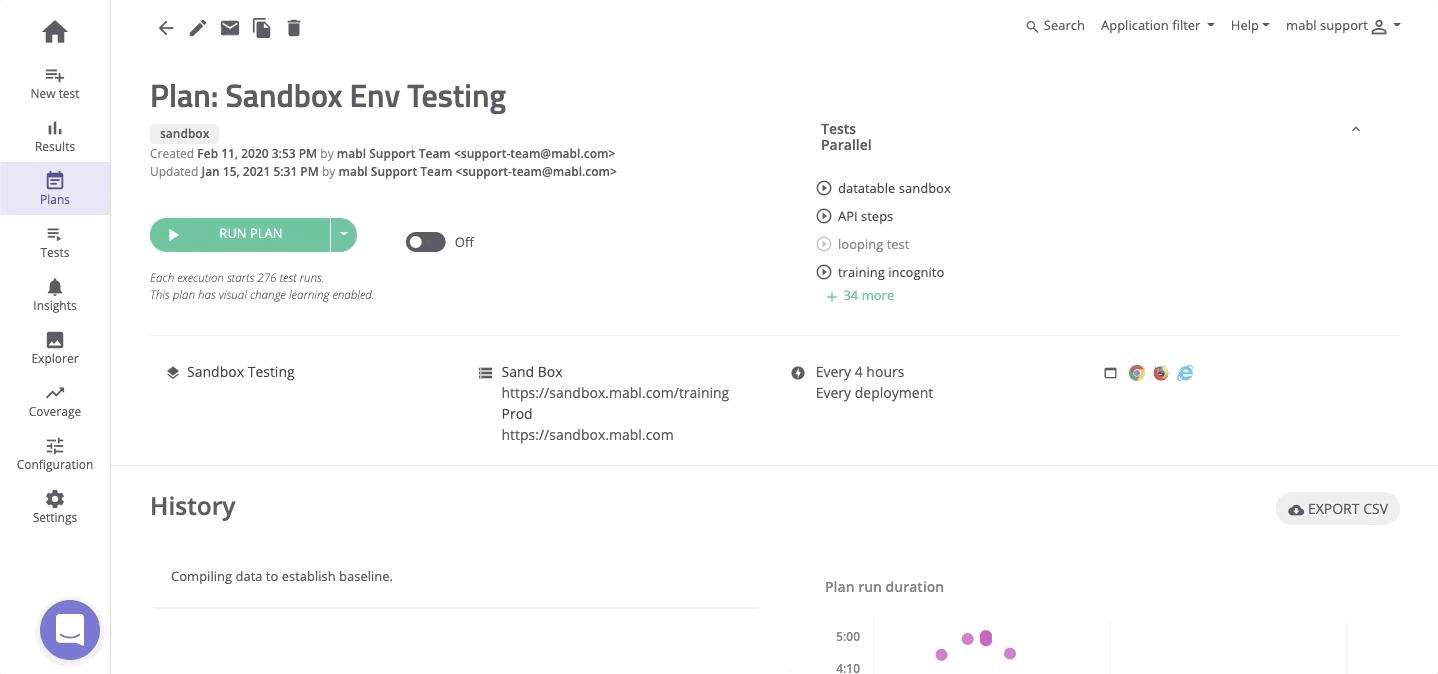The width and height of the screenshot is (1438, 674).
Task: Click the sandbox label tag
Action: 184,133
